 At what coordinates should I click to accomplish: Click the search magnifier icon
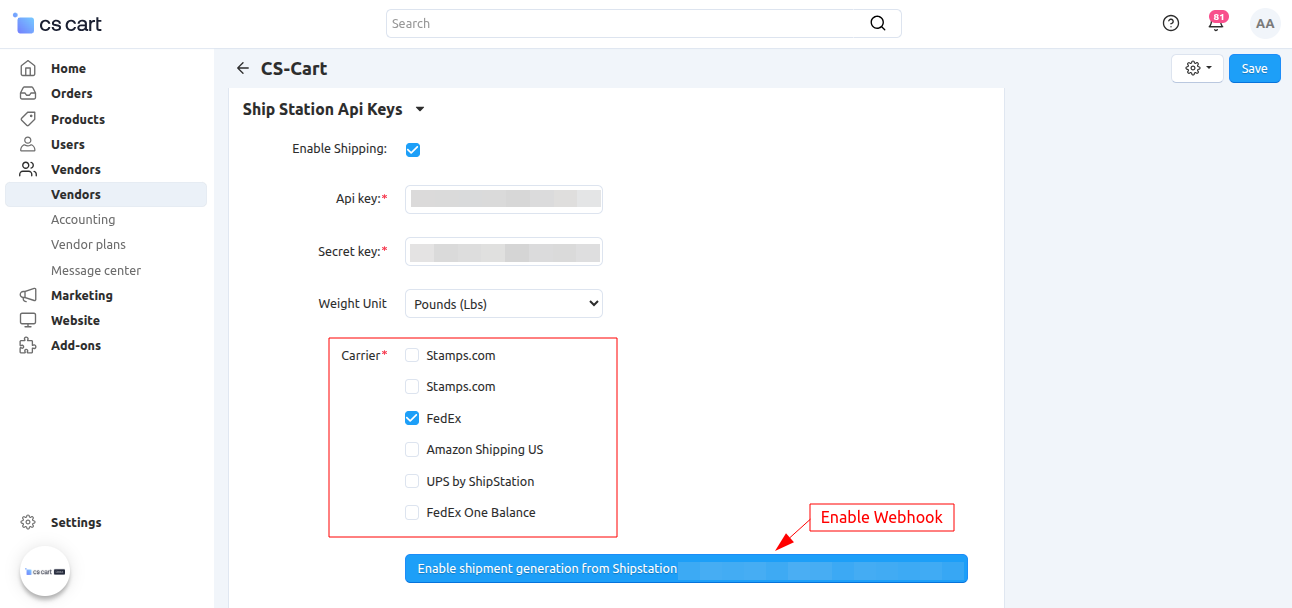(877, 24)
